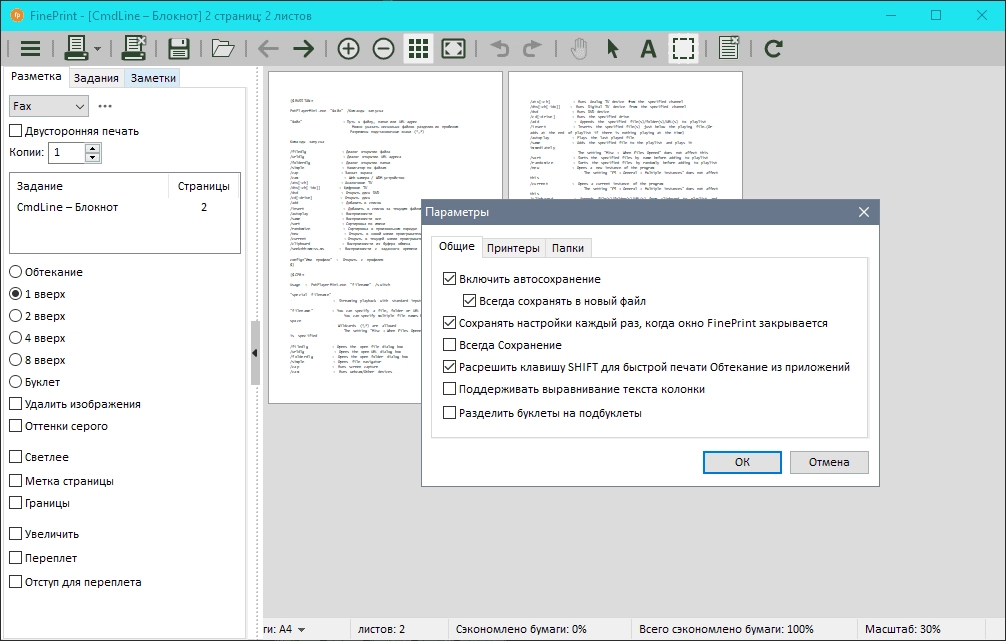
Task: Select the text A tool
Action: click(x=648, y=49)
